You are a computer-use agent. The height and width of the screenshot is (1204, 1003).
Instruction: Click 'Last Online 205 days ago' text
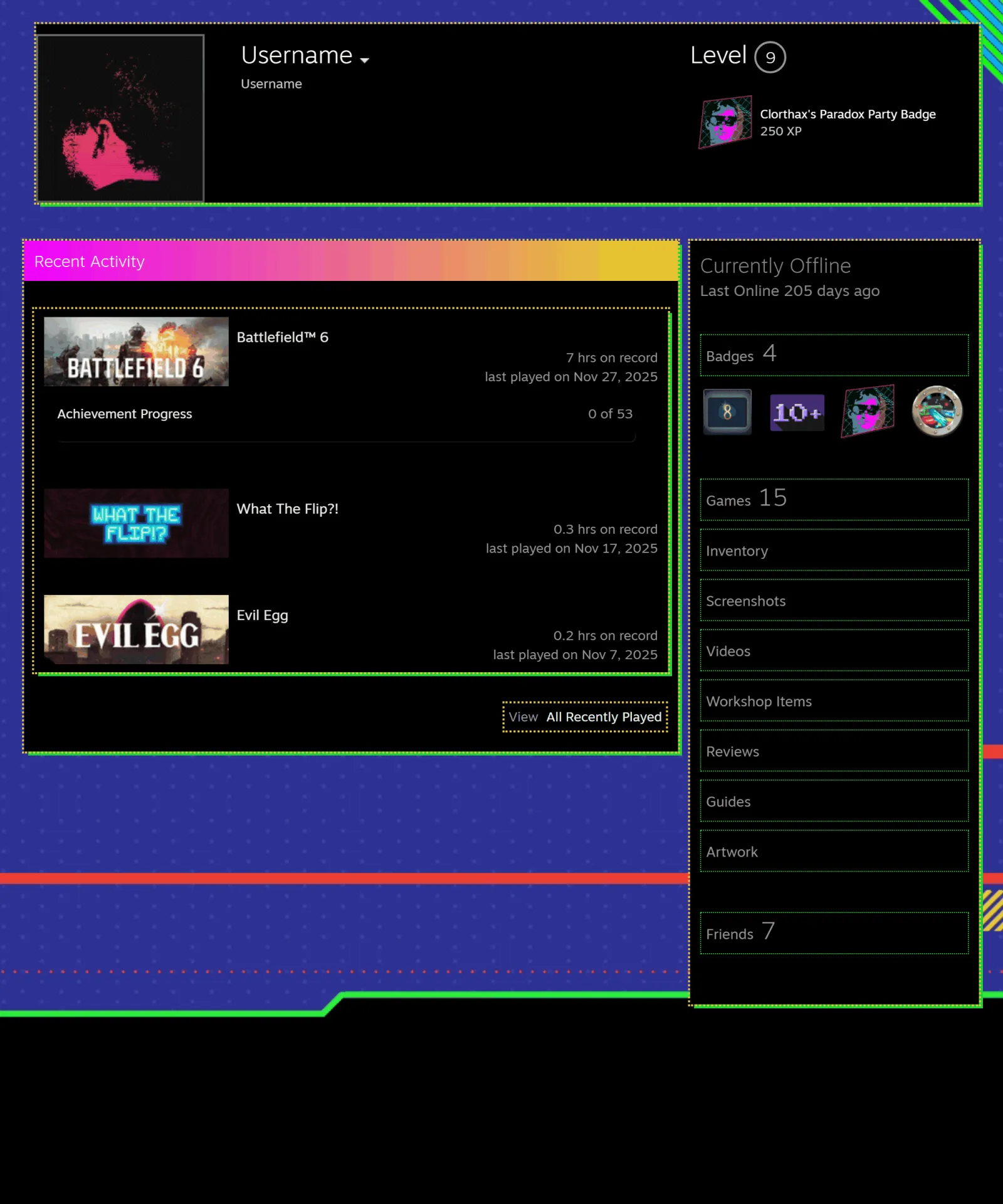[789, 291]
